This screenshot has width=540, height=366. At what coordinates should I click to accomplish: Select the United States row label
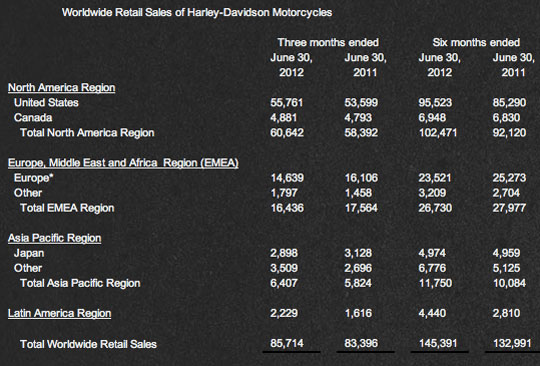pos(46,103)
